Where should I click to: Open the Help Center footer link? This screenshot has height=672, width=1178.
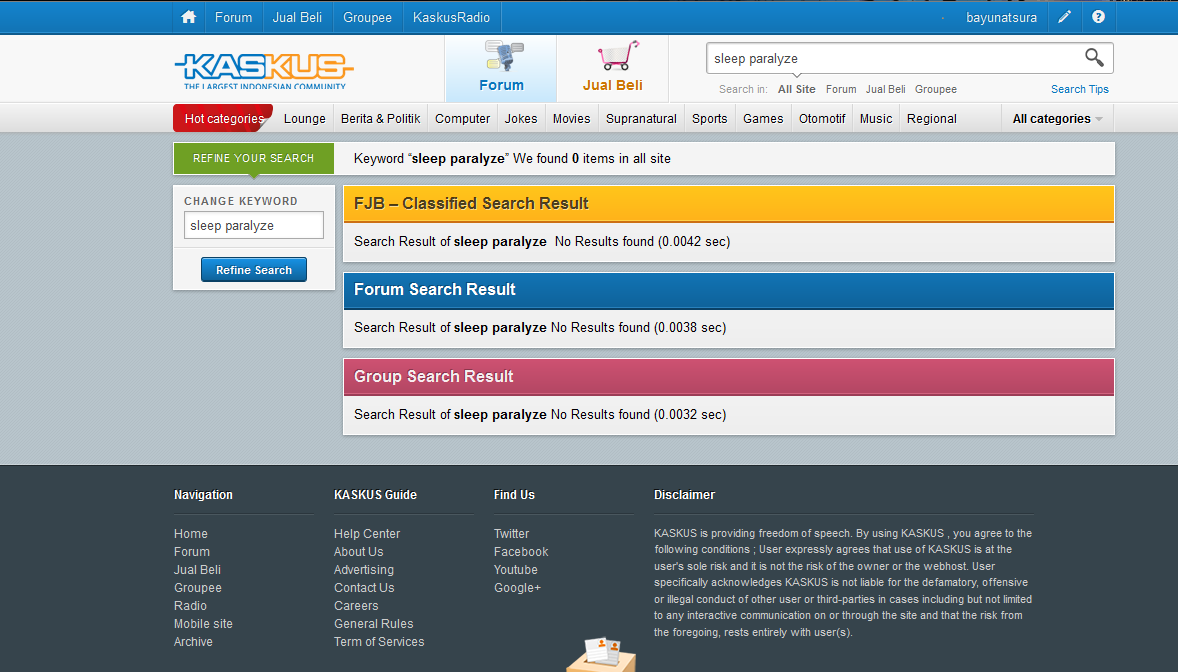(367, 534)
